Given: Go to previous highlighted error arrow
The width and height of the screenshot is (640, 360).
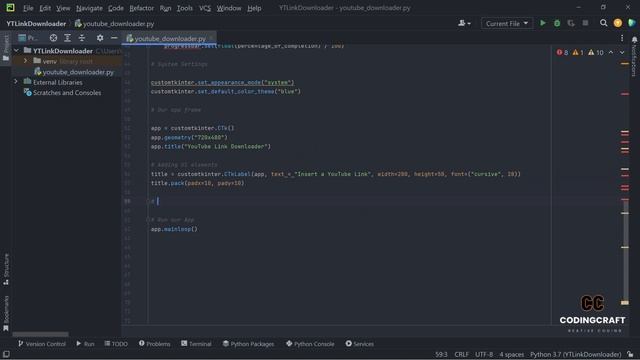Looking at the screenshot, I should coord(611,52).
